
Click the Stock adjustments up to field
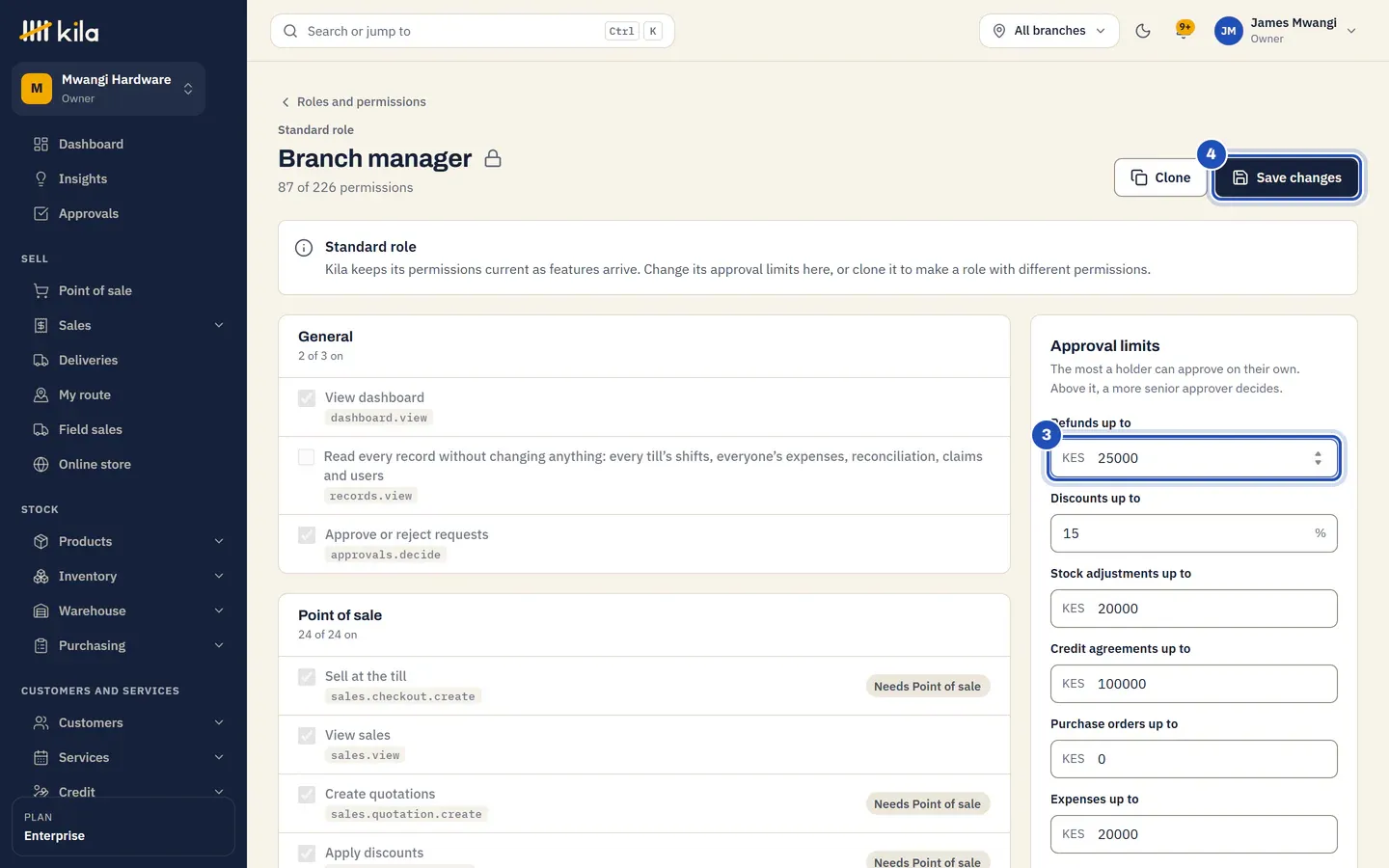point(1194,609)
